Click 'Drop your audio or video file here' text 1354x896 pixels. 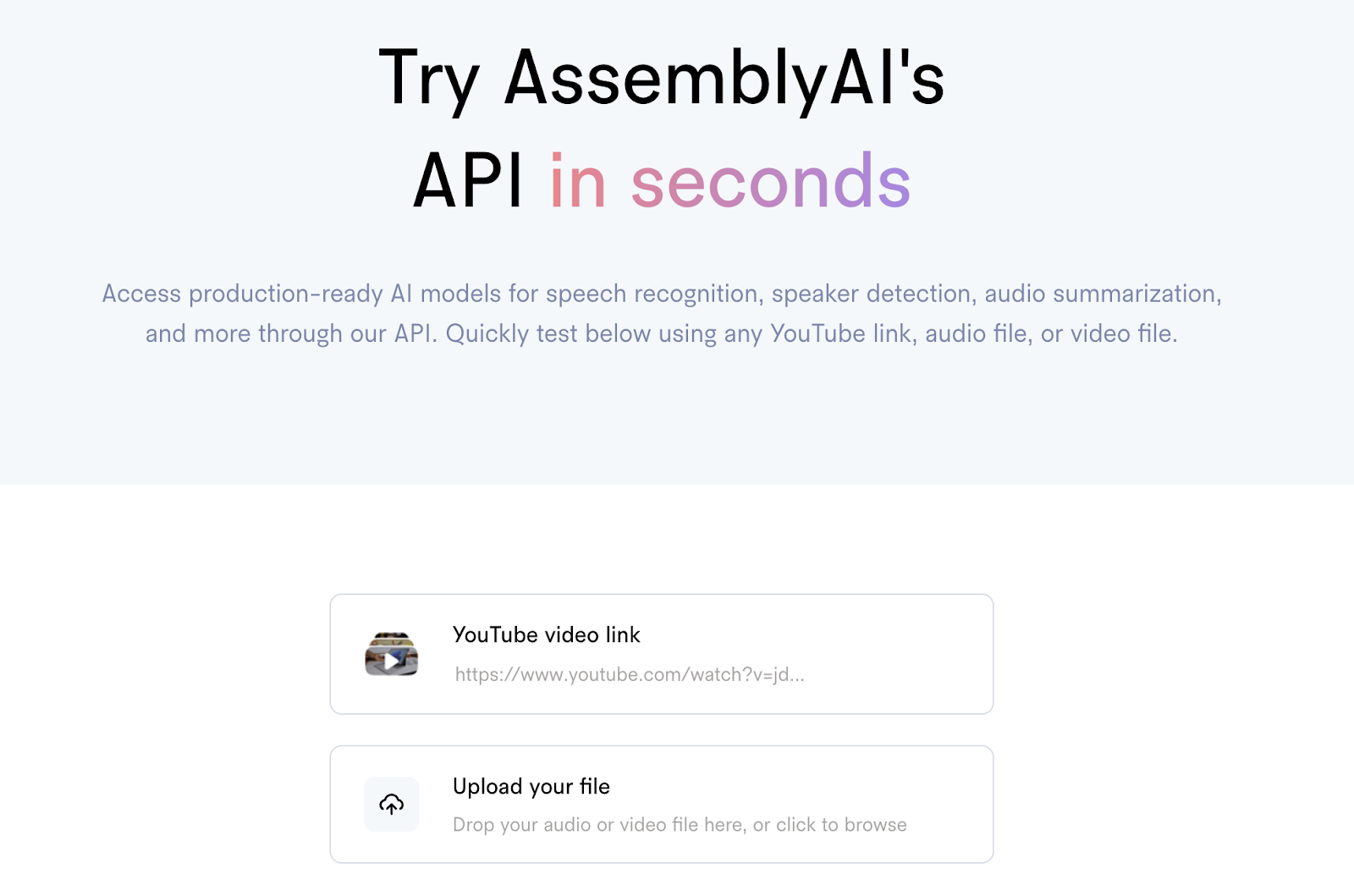pyautogui.click(x=599, y=825)
